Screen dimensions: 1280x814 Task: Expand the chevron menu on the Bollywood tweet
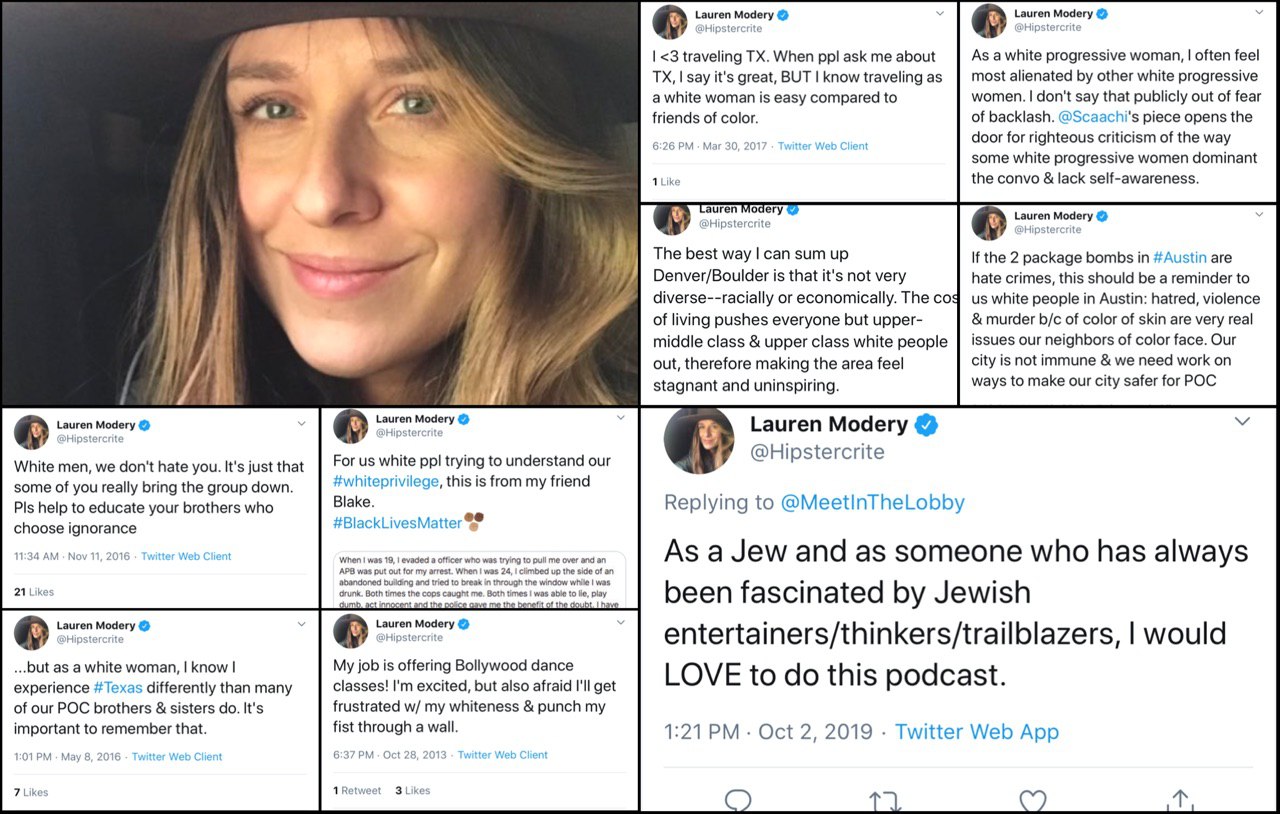[x=621, y=622]
